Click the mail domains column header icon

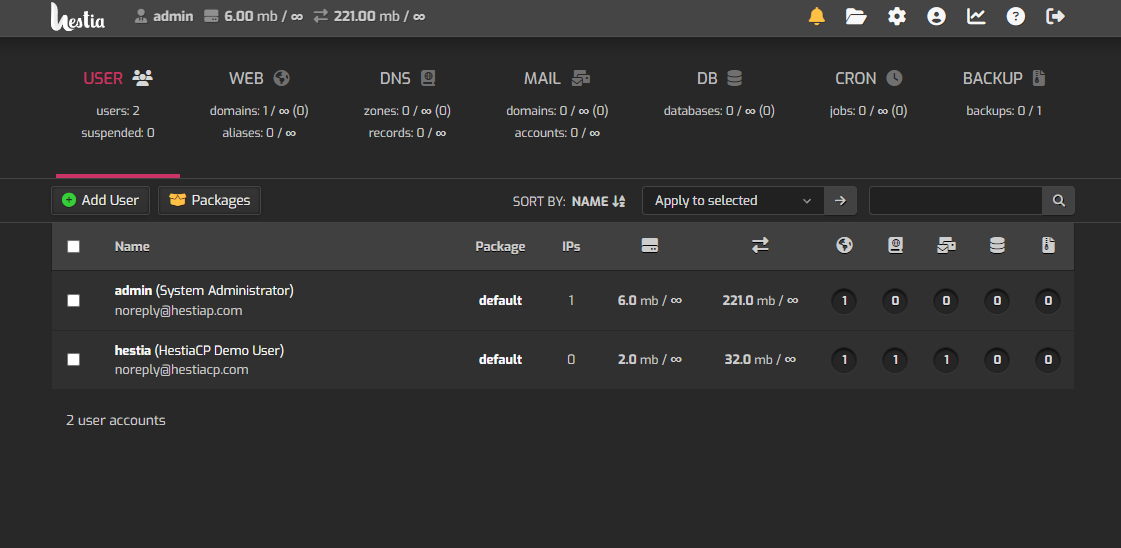947,246
